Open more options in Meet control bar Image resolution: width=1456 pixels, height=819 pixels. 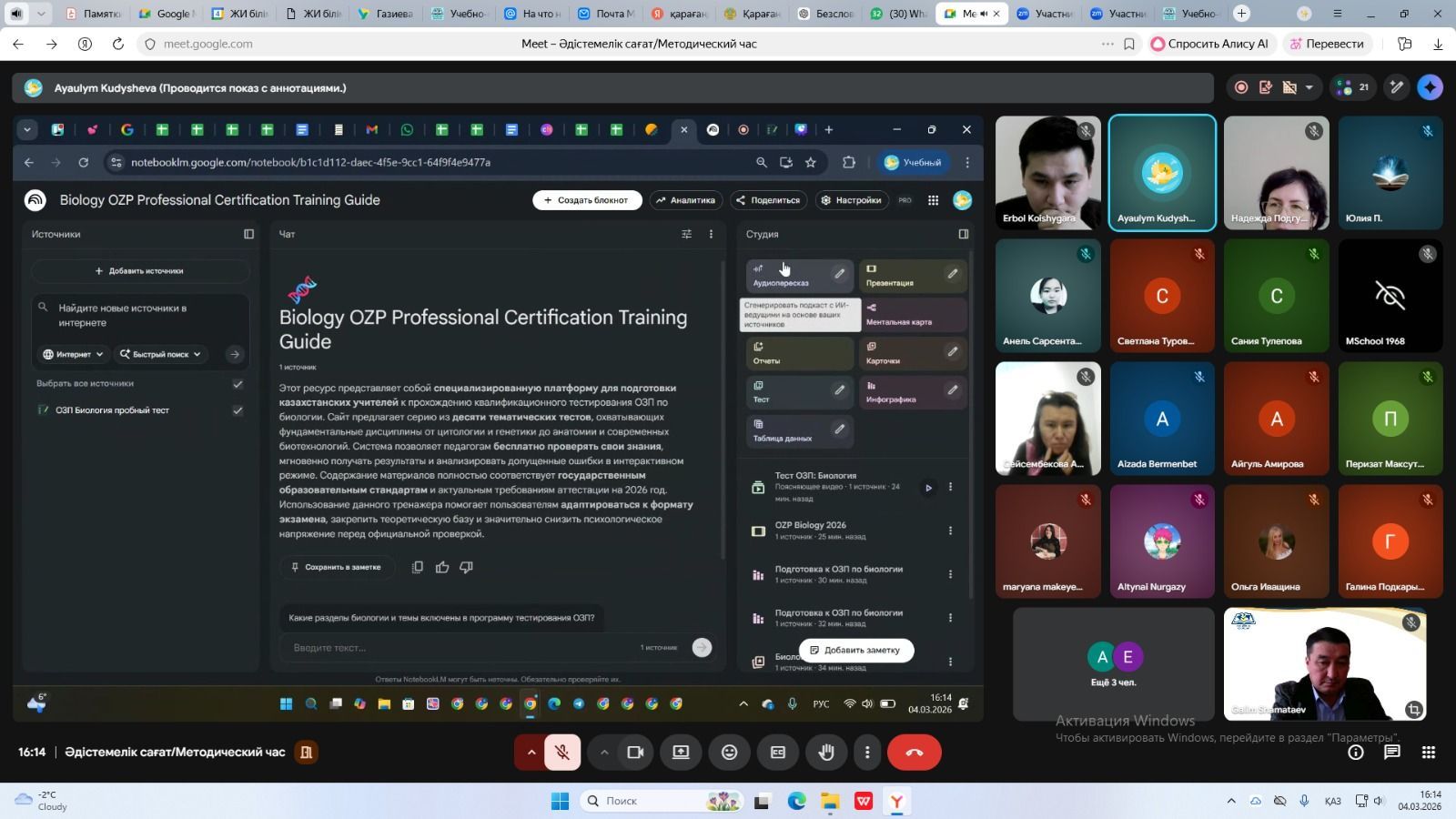click(867, 753)
